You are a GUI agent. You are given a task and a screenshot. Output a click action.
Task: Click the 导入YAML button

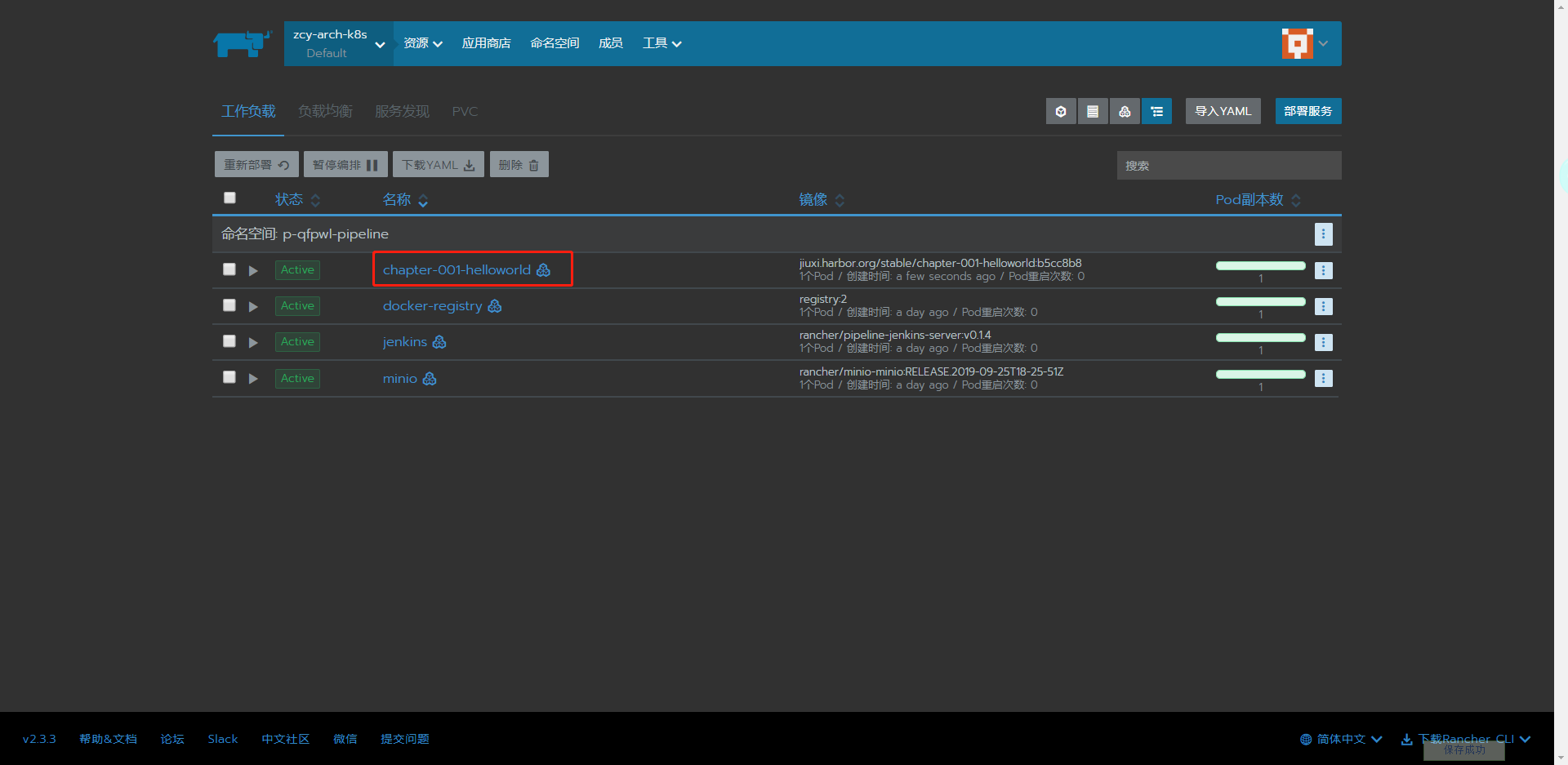coord(1223,111)
